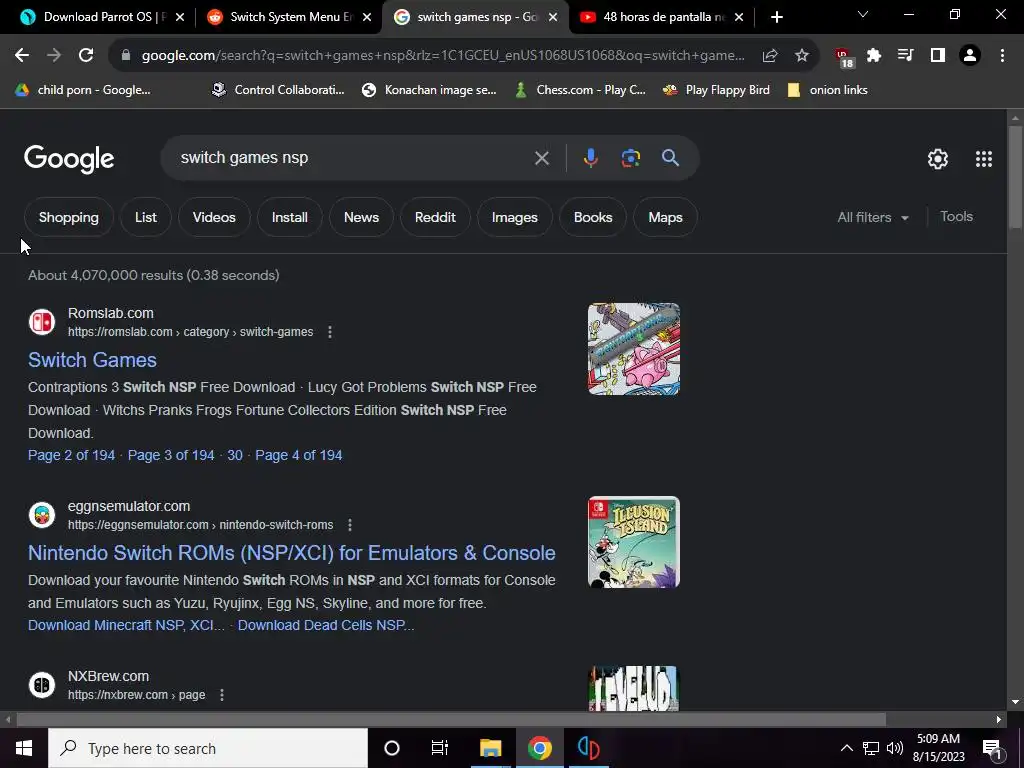Open the Windows Start menu
Screen dimensions: 1024x768
(x=24, y=748)
